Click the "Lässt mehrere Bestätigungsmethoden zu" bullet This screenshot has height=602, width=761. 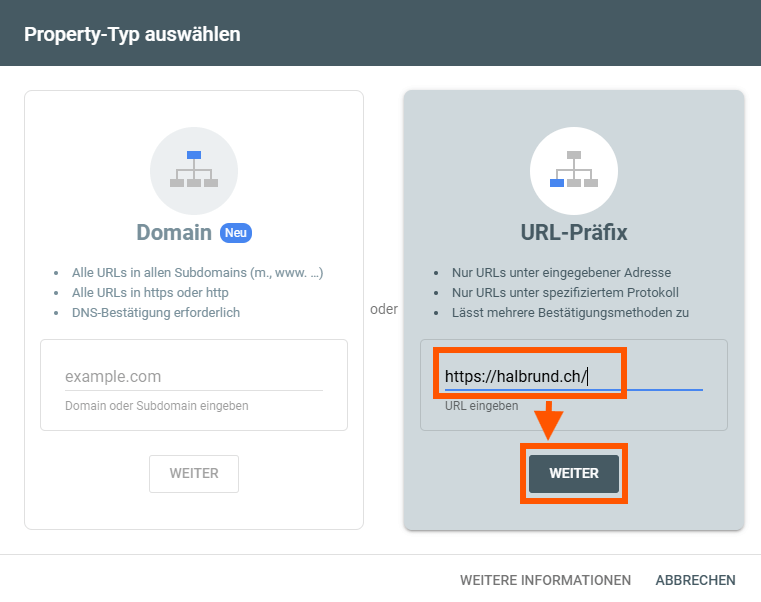[570, 312]
